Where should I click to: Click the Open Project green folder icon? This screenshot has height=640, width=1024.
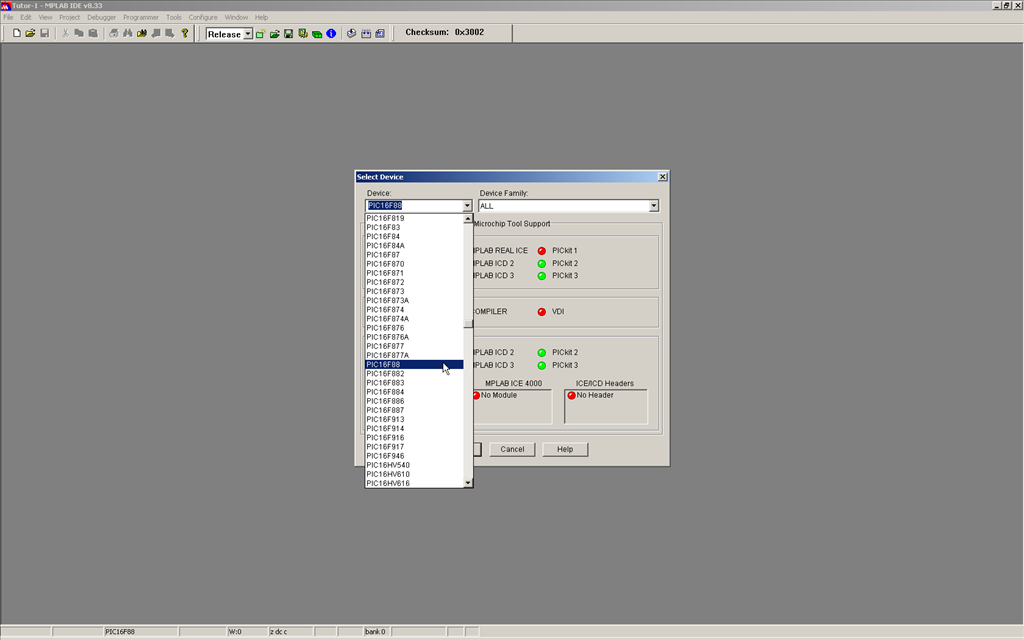[274, 34]
